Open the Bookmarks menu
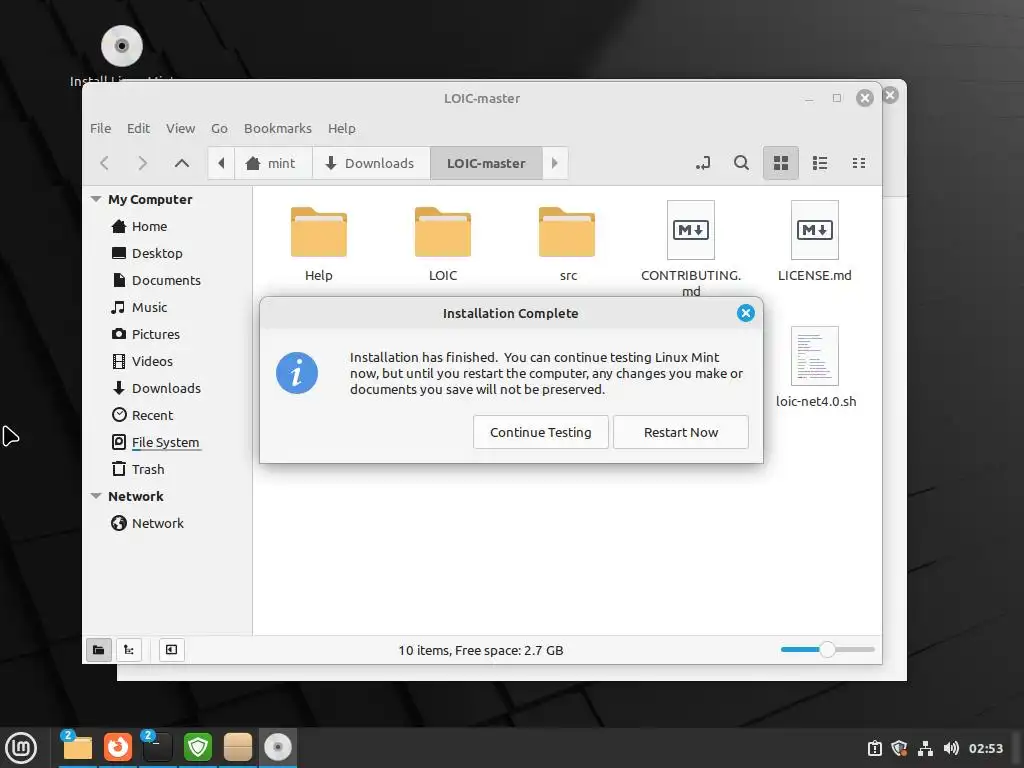The image size is (1024, 768). 278,129
